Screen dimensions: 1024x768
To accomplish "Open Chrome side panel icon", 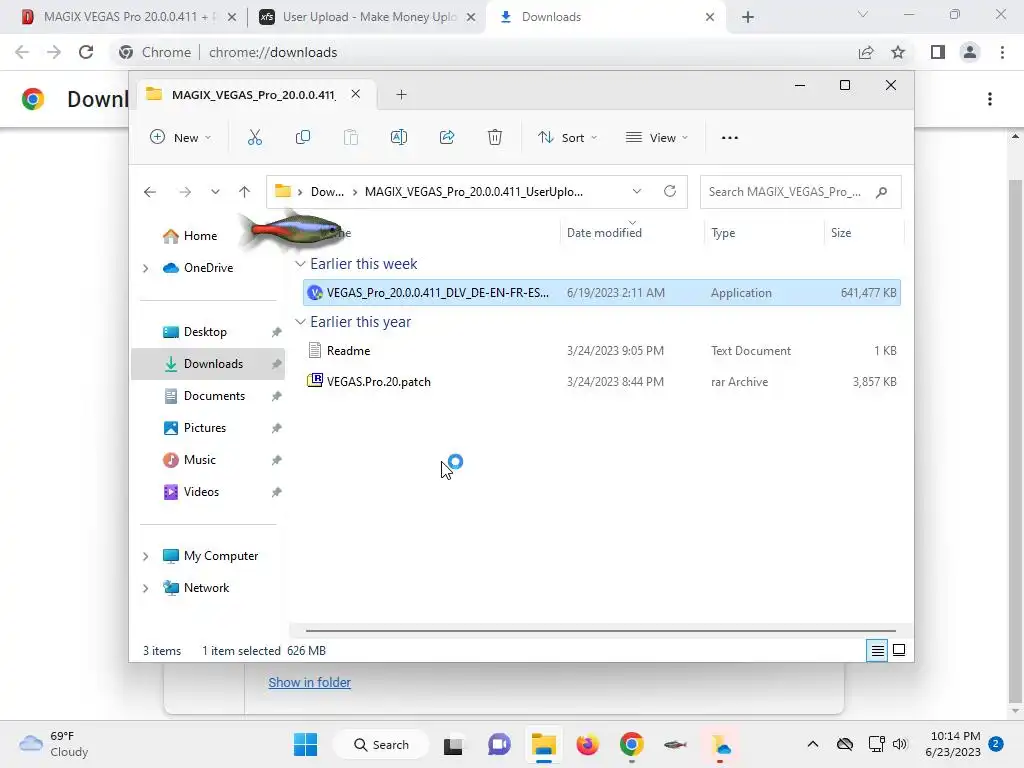I will 938,52.
